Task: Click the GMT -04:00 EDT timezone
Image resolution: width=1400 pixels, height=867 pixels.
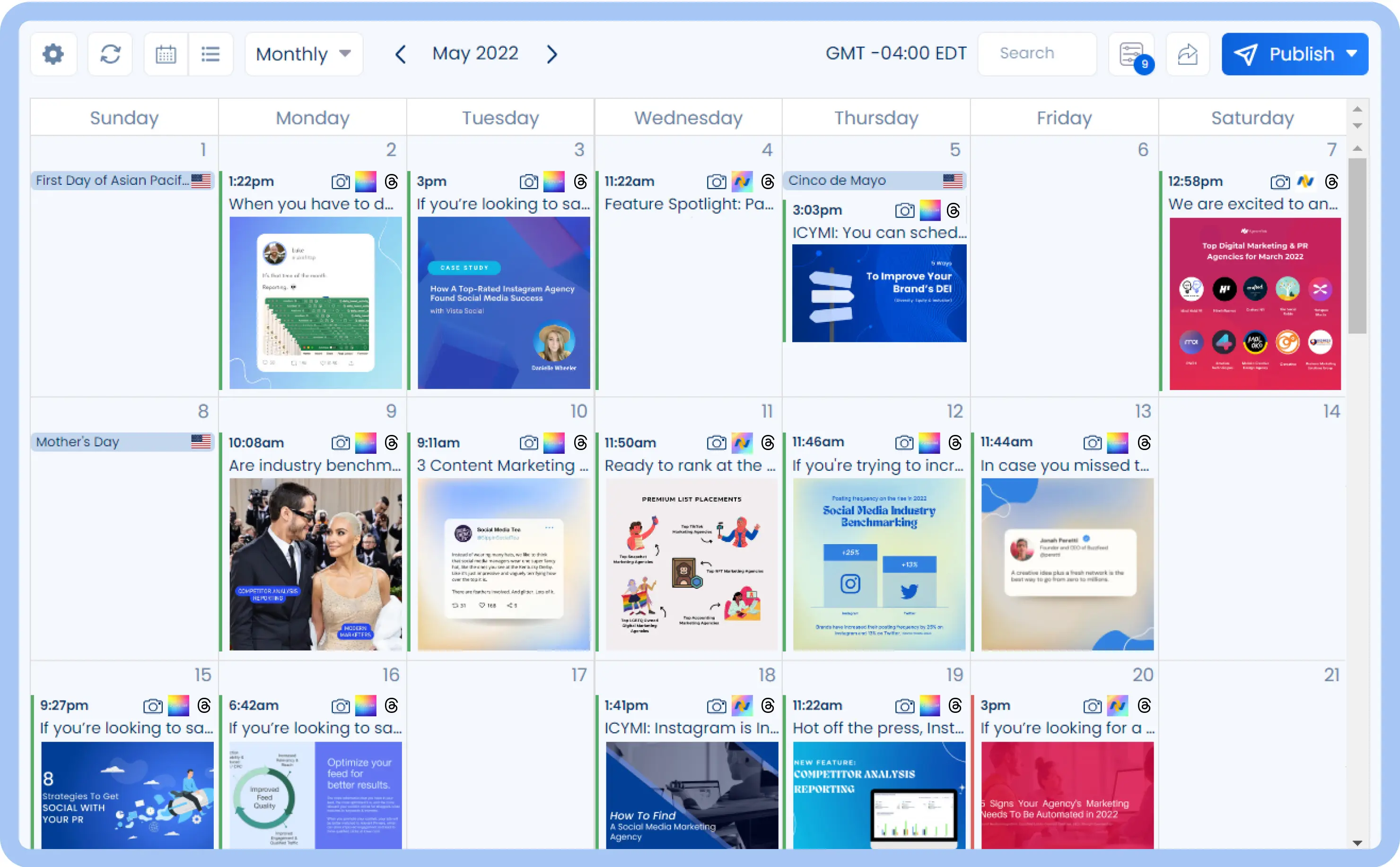Action: (895, 53)
